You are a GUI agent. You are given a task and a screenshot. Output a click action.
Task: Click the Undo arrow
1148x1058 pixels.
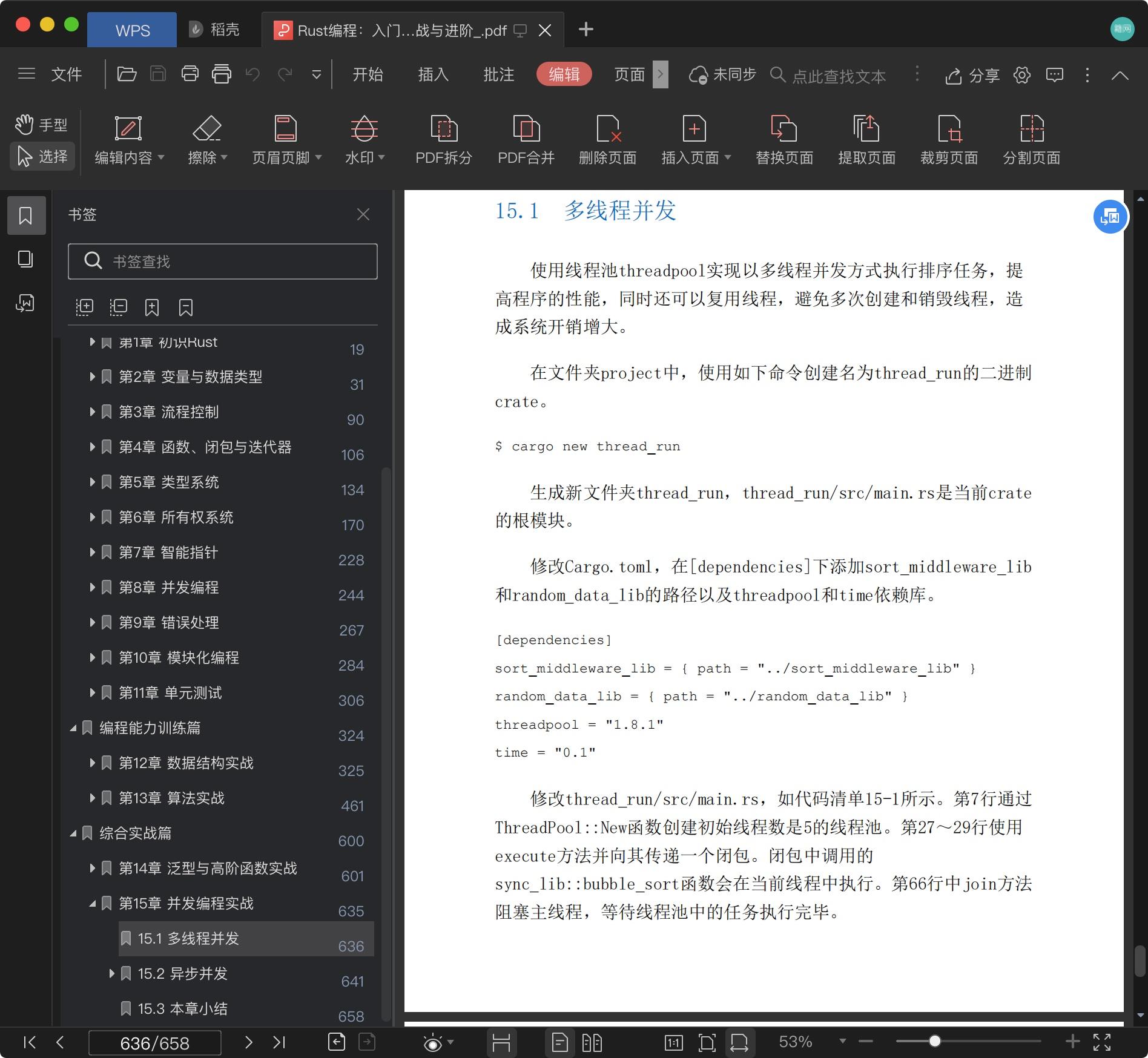[x=252, y=74]
